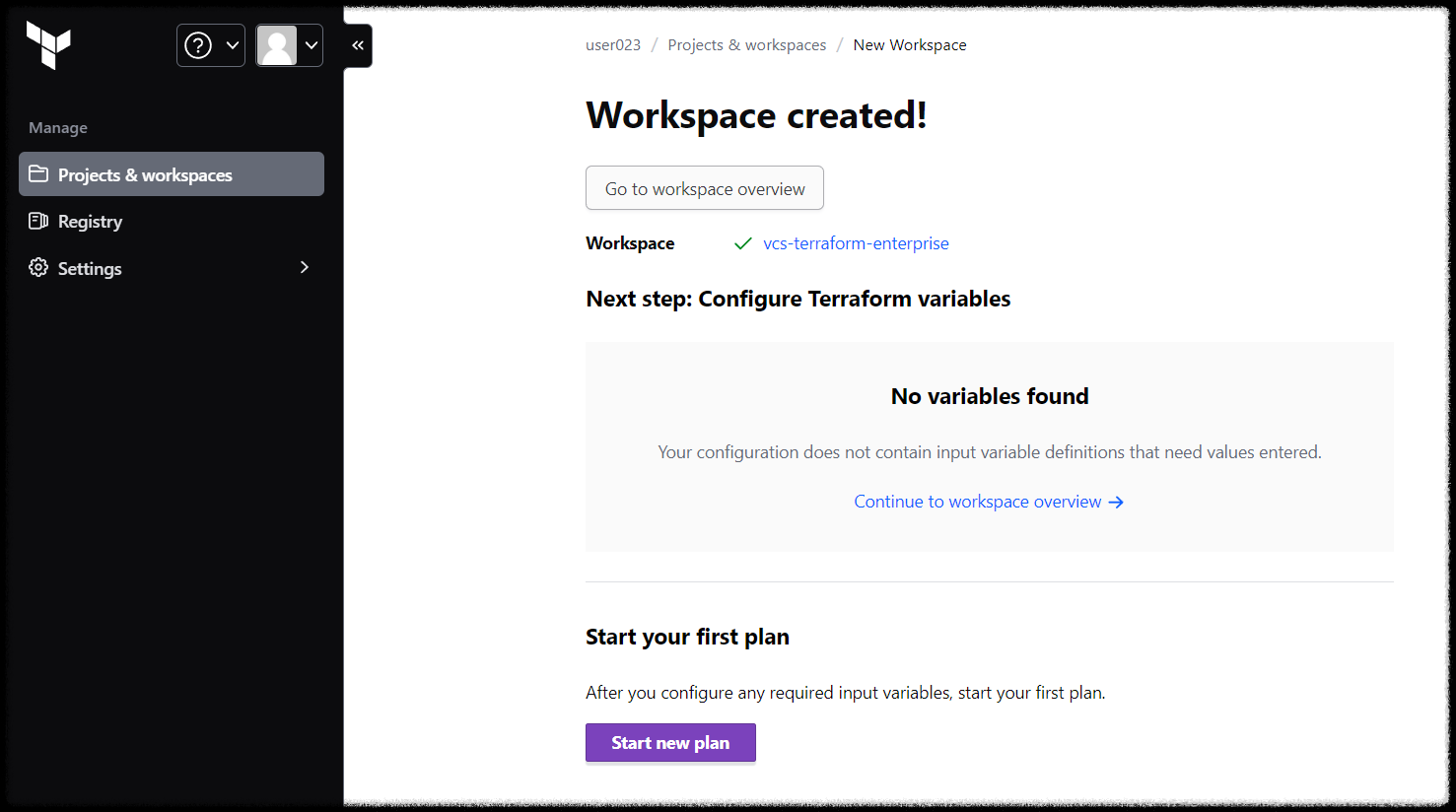Click the green checkmark beside workspace name
1456x812 pixels.
[743, 243]
